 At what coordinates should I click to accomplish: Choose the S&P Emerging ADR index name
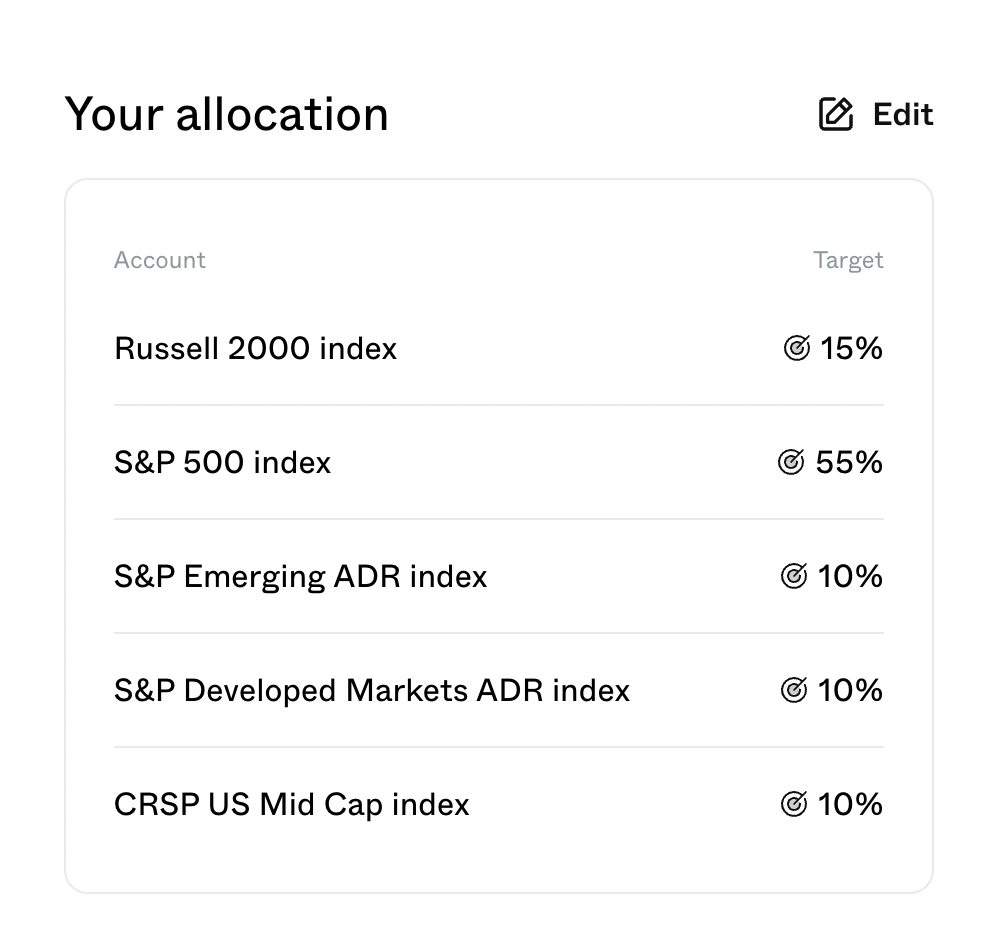point(300,576)
